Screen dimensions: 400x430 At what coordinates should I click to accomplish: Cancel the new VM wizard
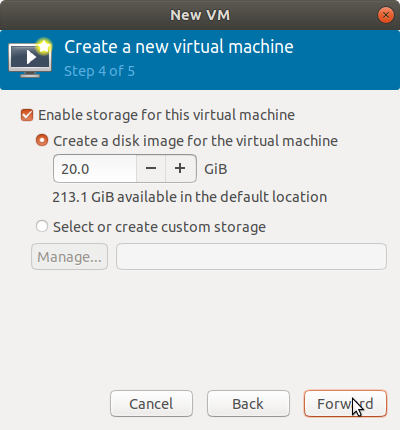[151, 404]
